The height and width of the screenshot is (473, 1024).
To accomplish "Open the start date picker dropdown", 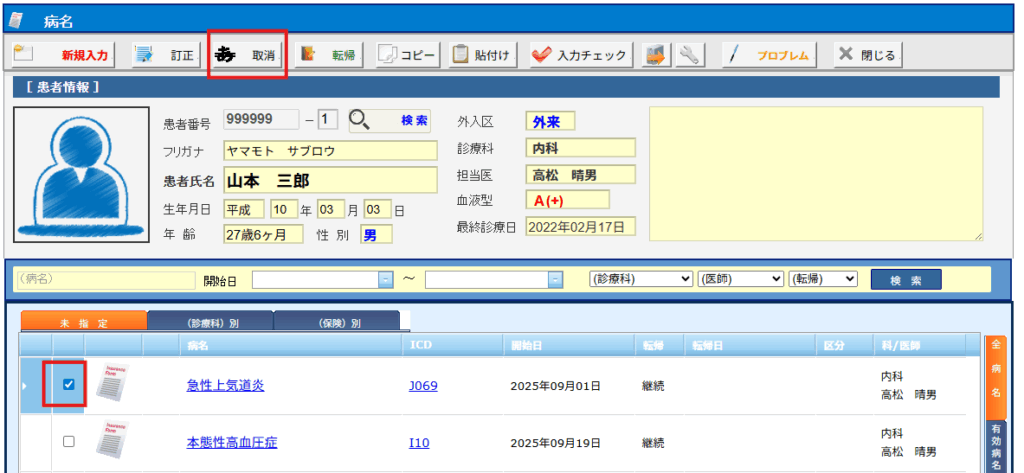I will coord(386,280).
